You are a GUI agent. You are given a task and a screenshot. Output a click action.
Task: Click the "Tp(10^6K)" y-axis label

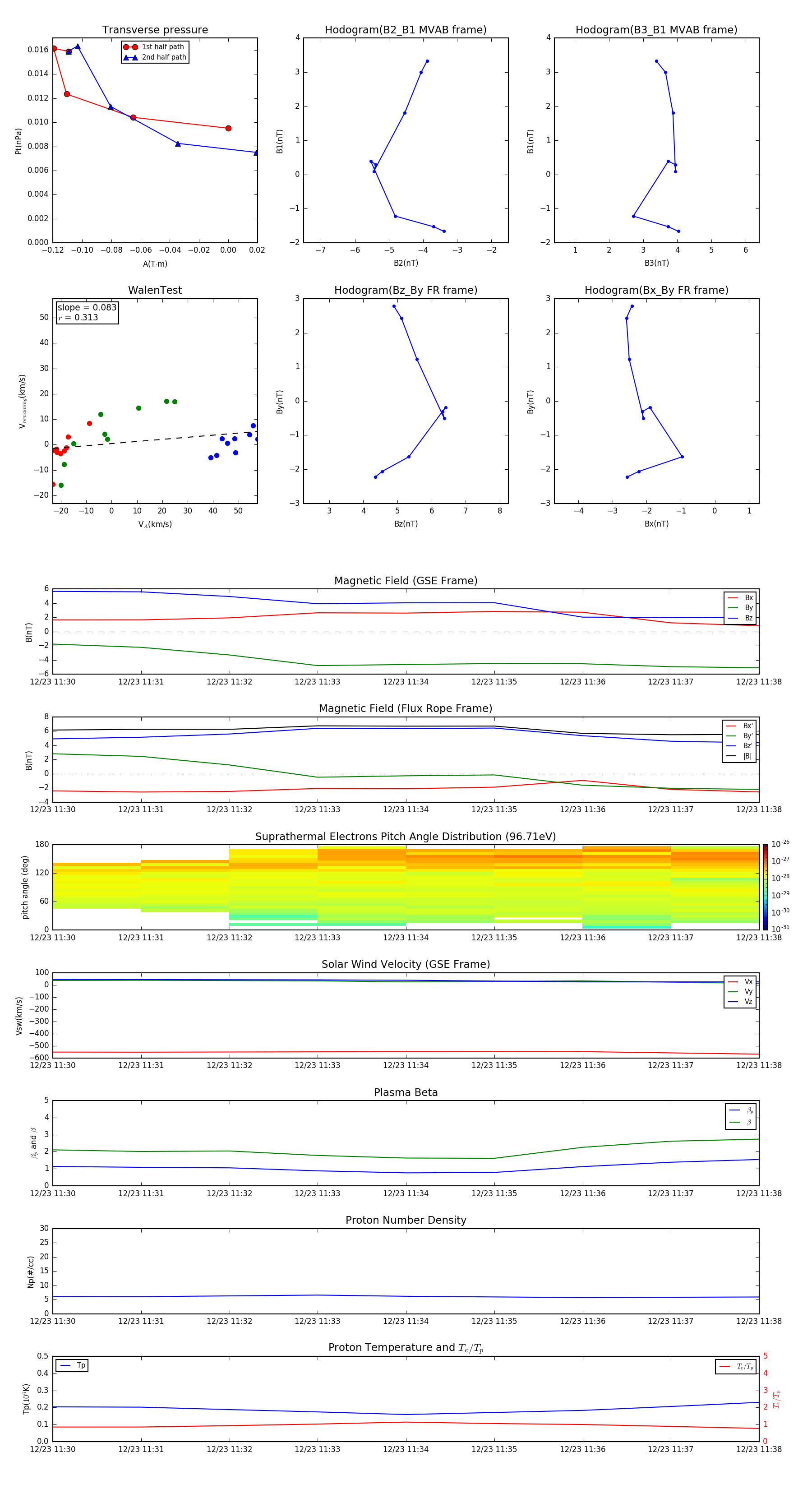(x=26, y=1399)
